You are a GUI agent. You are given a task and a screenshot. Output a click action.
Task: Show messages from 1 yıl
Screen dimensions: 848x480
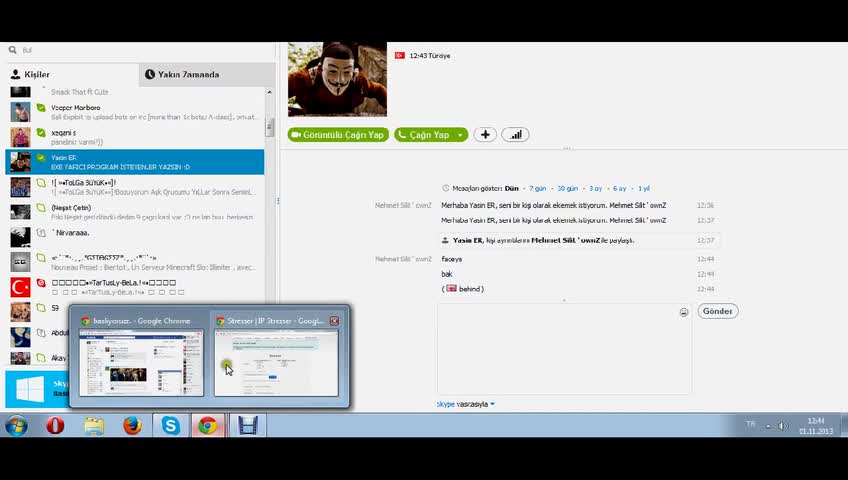(644, 189)
